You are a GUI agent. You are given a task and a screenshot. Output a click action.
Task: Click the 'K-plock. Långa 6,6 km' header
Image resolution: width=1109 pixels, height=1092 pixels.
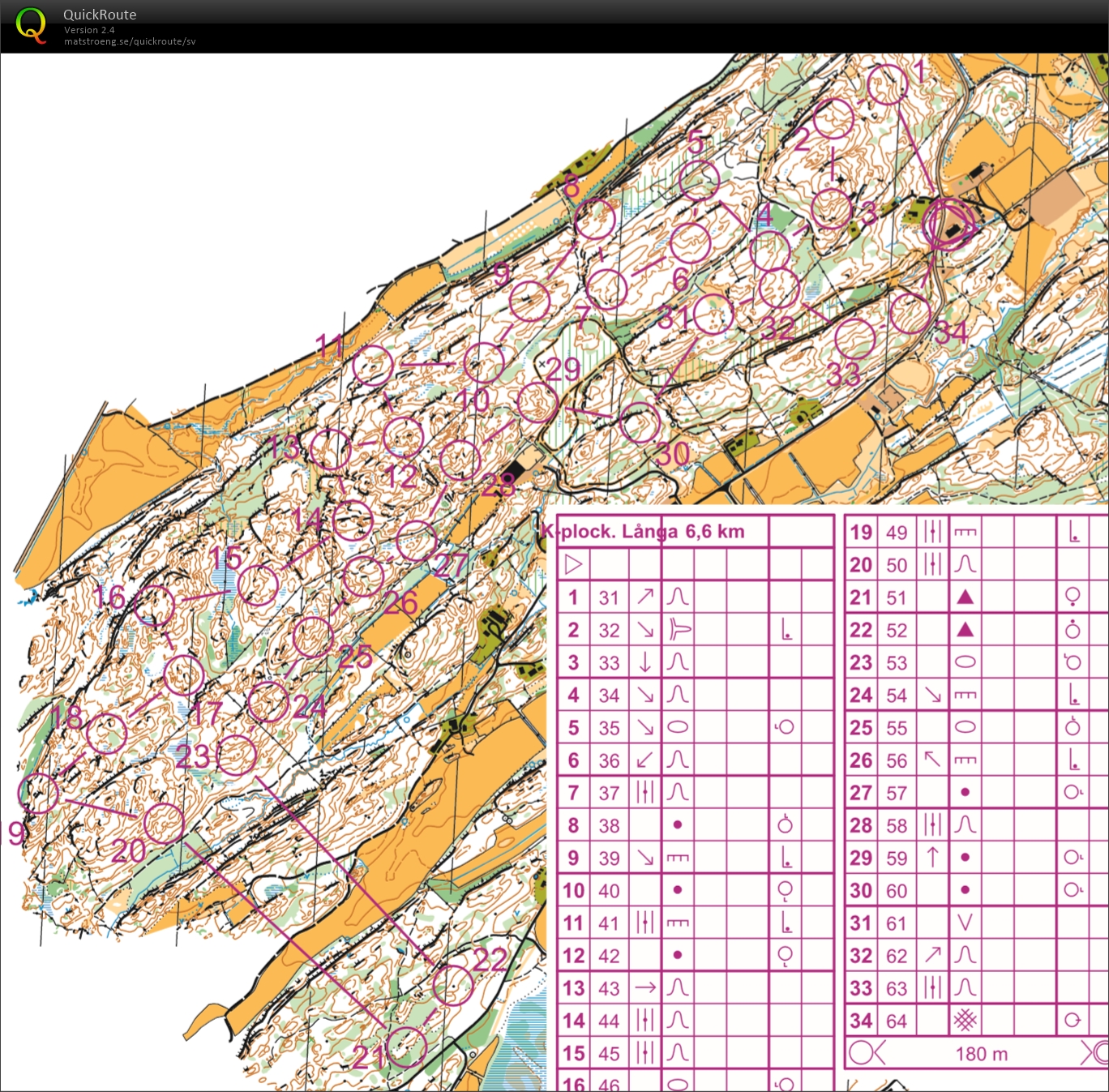pos(644,532)
